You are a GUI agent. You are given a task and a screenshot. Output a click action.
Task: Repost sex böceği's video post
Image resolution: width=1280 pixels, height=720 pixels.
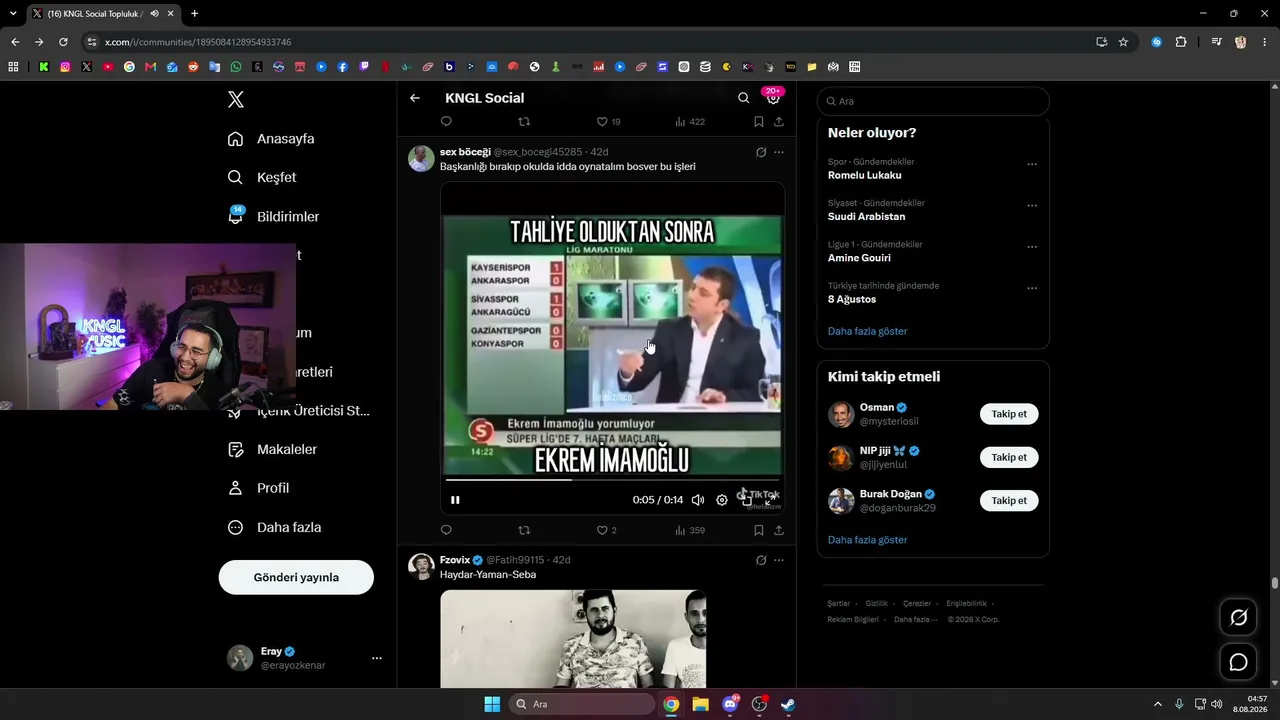point(524,530)
